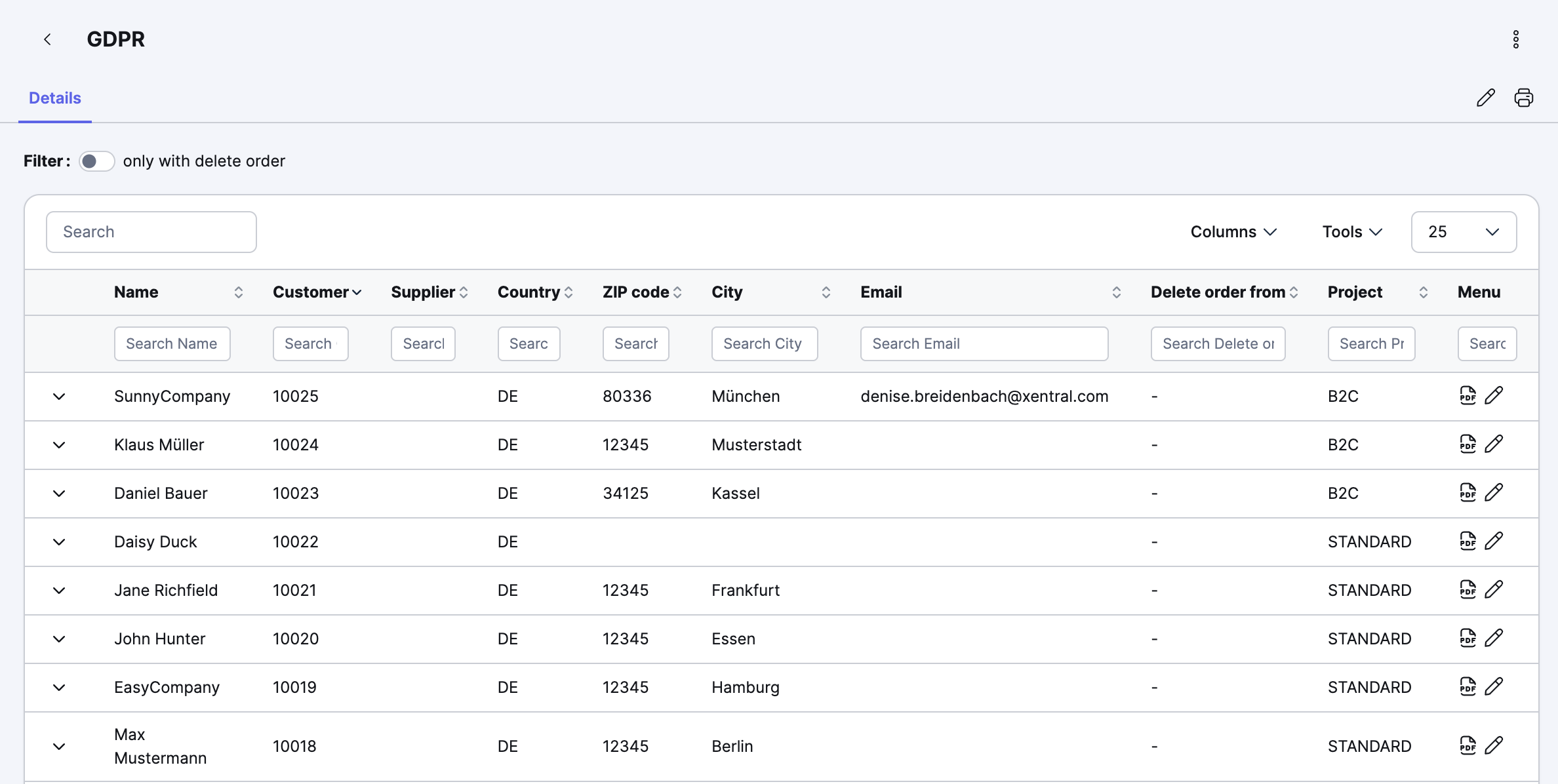Open the three-dot options menu
The image size is (1558, 784).
pyautogui.click(x=1515, y=39)
